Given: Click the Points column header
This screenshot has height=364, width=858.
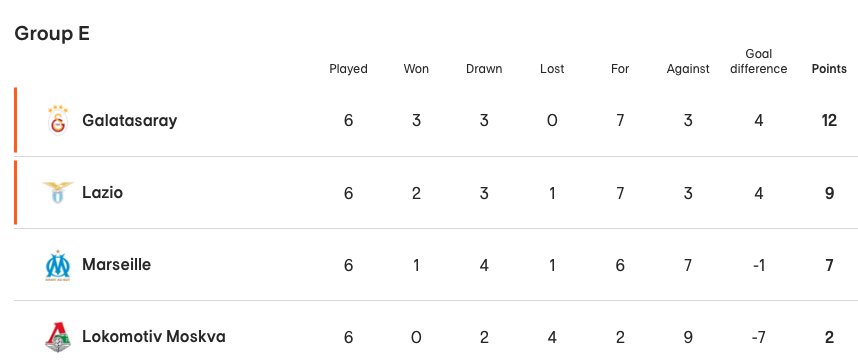Looking at the screenshot, I should tap(829, 69).
